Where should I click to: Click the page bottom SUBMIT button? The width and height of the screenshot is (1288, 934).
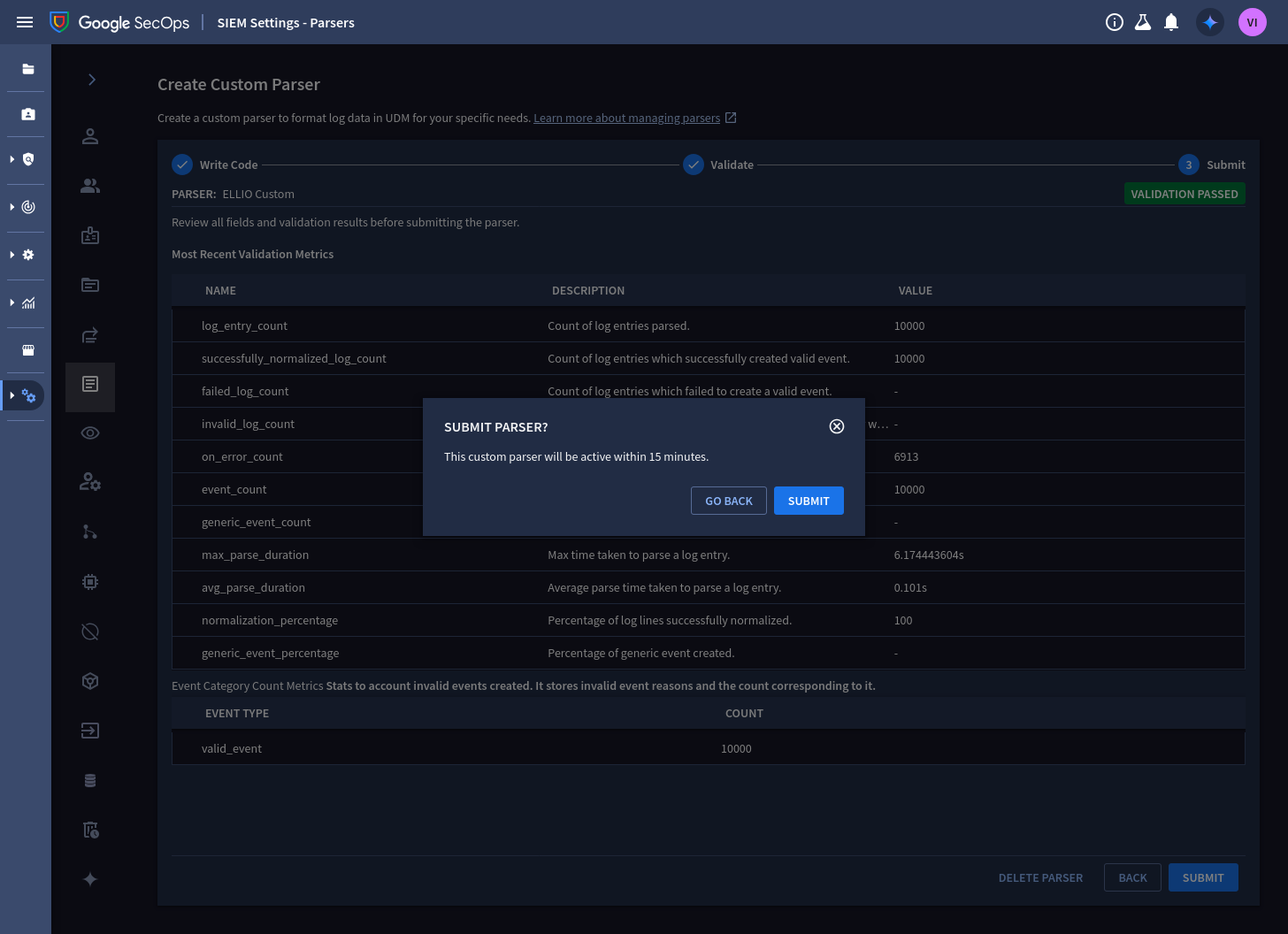1203,877
